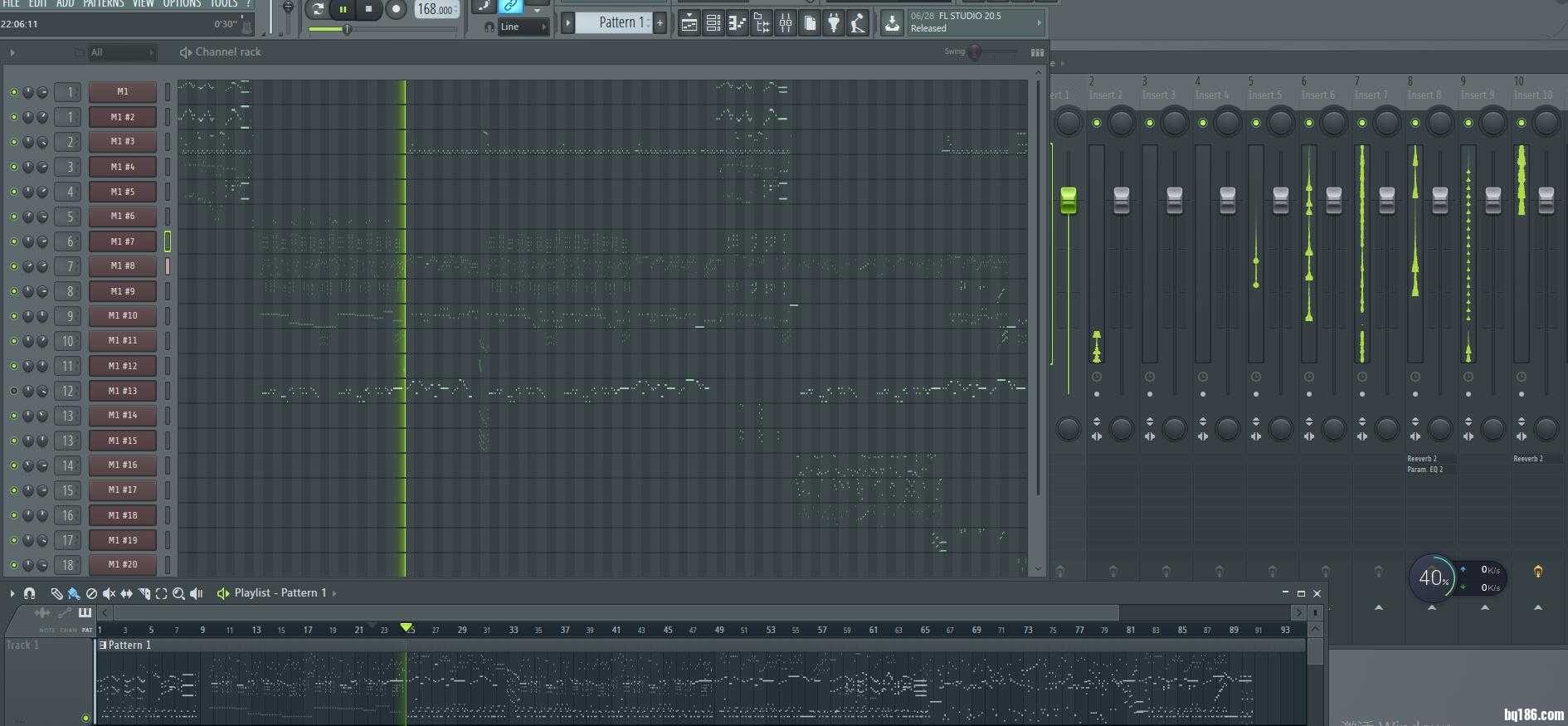Select the Mute tool in Playlist
The width and height of the screenshot is (1568, 726).
(109, 593)
